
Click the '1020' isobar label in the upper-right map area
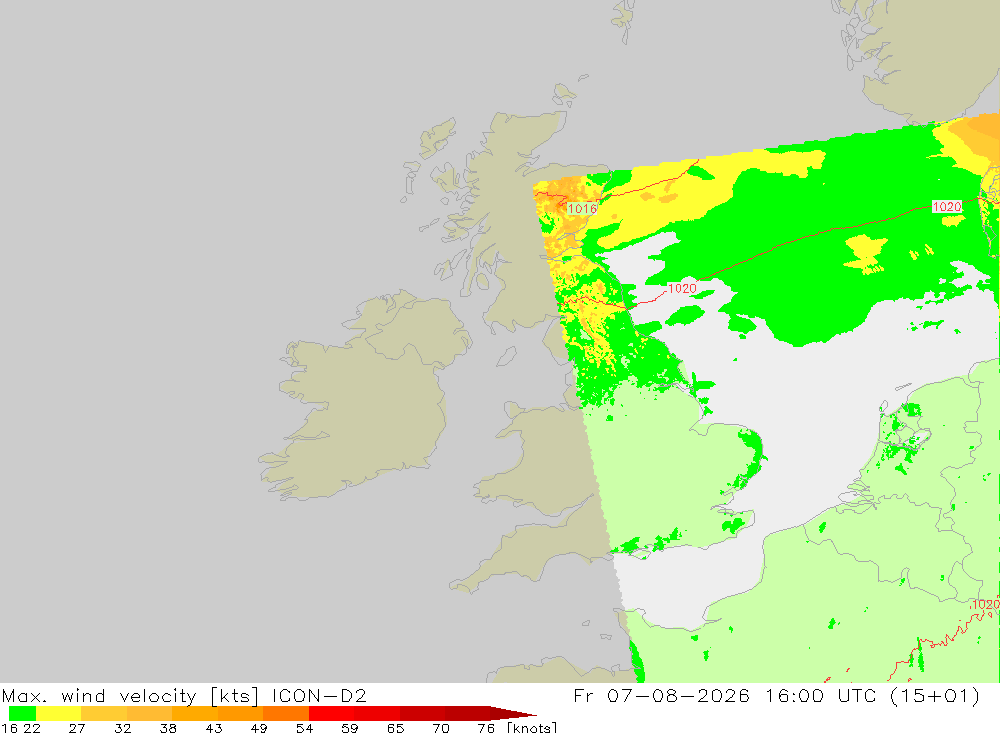(947, 207)
